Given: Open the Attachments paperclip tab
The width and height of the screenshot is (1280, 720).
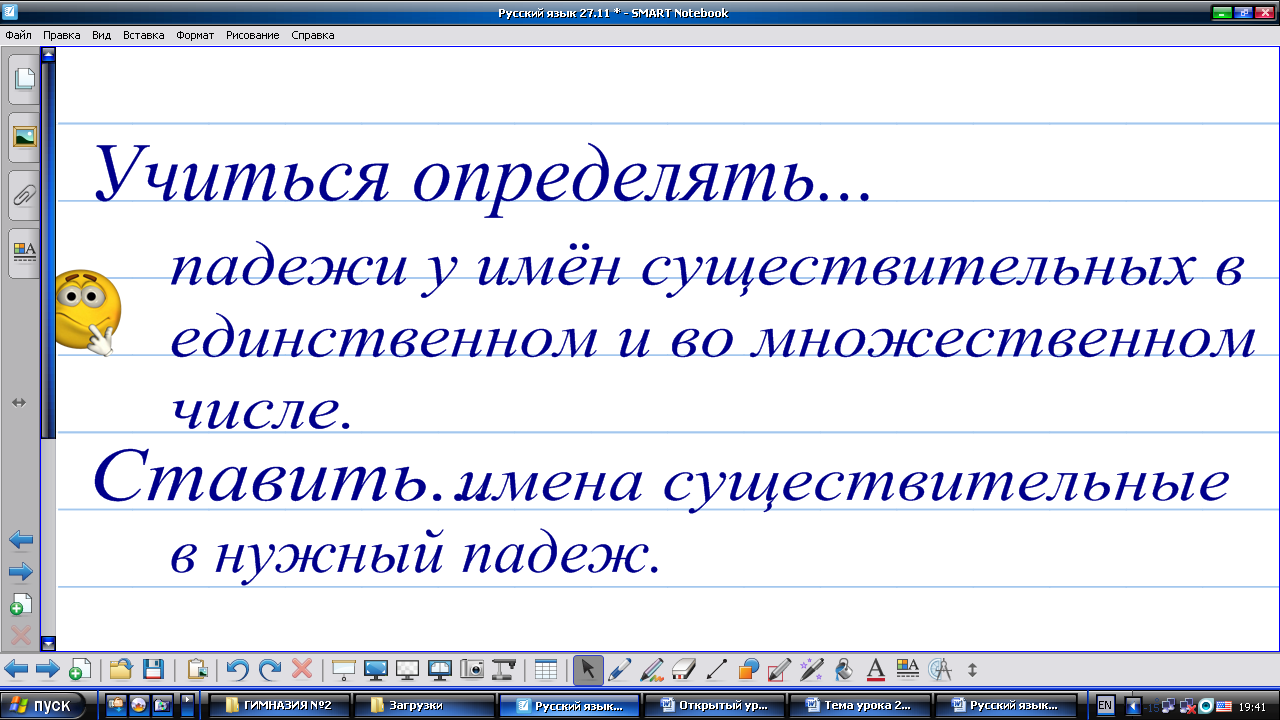Looking at the screenshot, I should (24, 195).
